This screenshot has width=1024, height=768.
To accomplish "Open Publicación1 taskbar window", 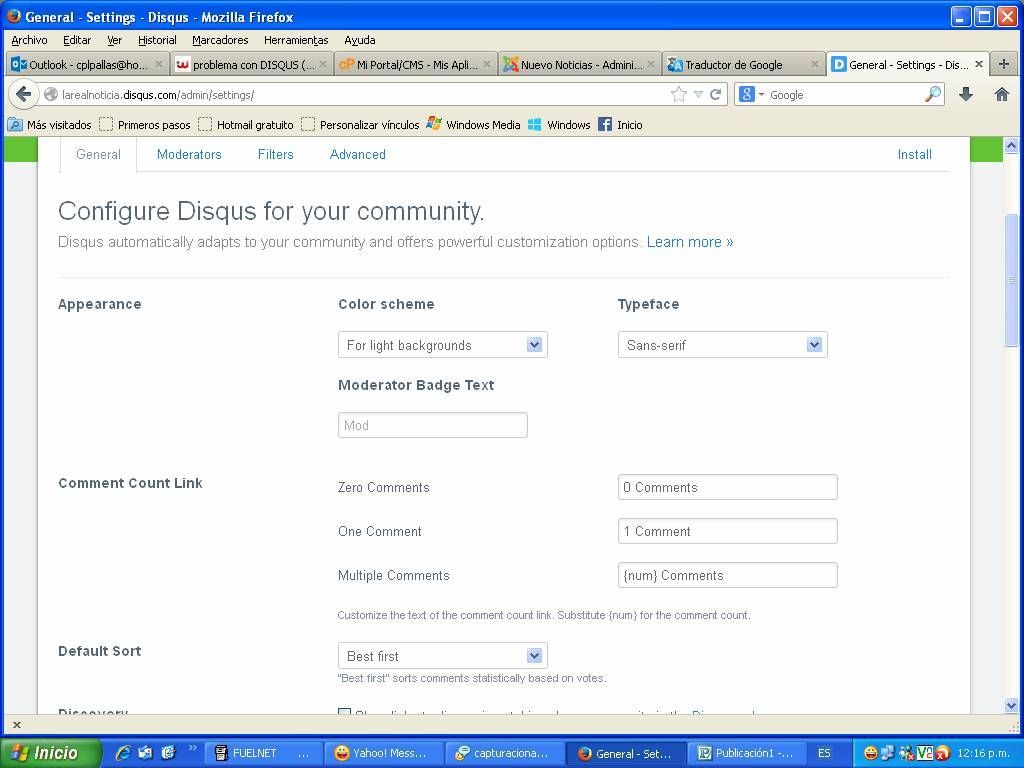I will (745, 753).
